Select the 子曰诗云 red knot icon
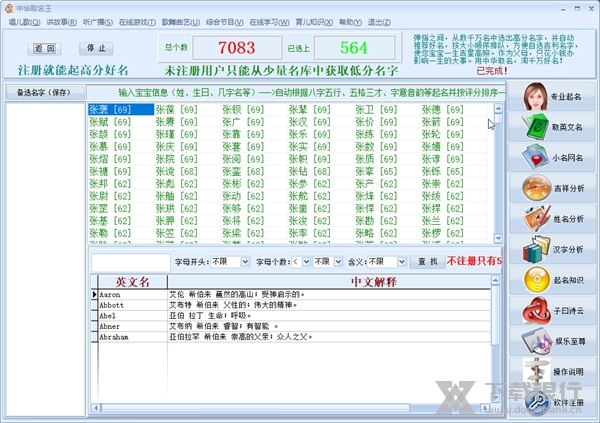This screenshot has width=600, height=423. click(x=536, y=310)
